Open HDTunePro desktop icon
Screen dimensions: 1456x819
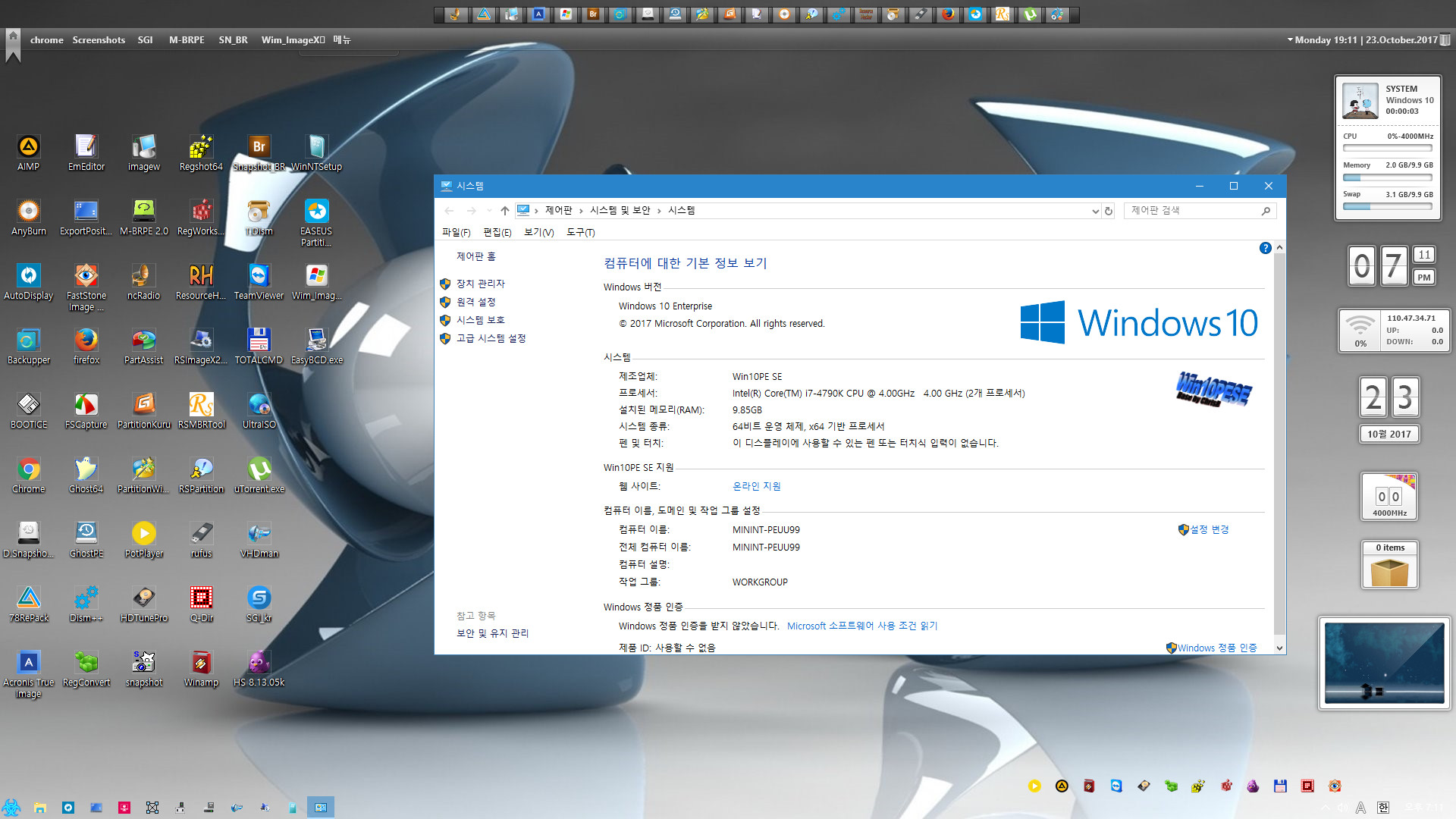pos(144,603)
